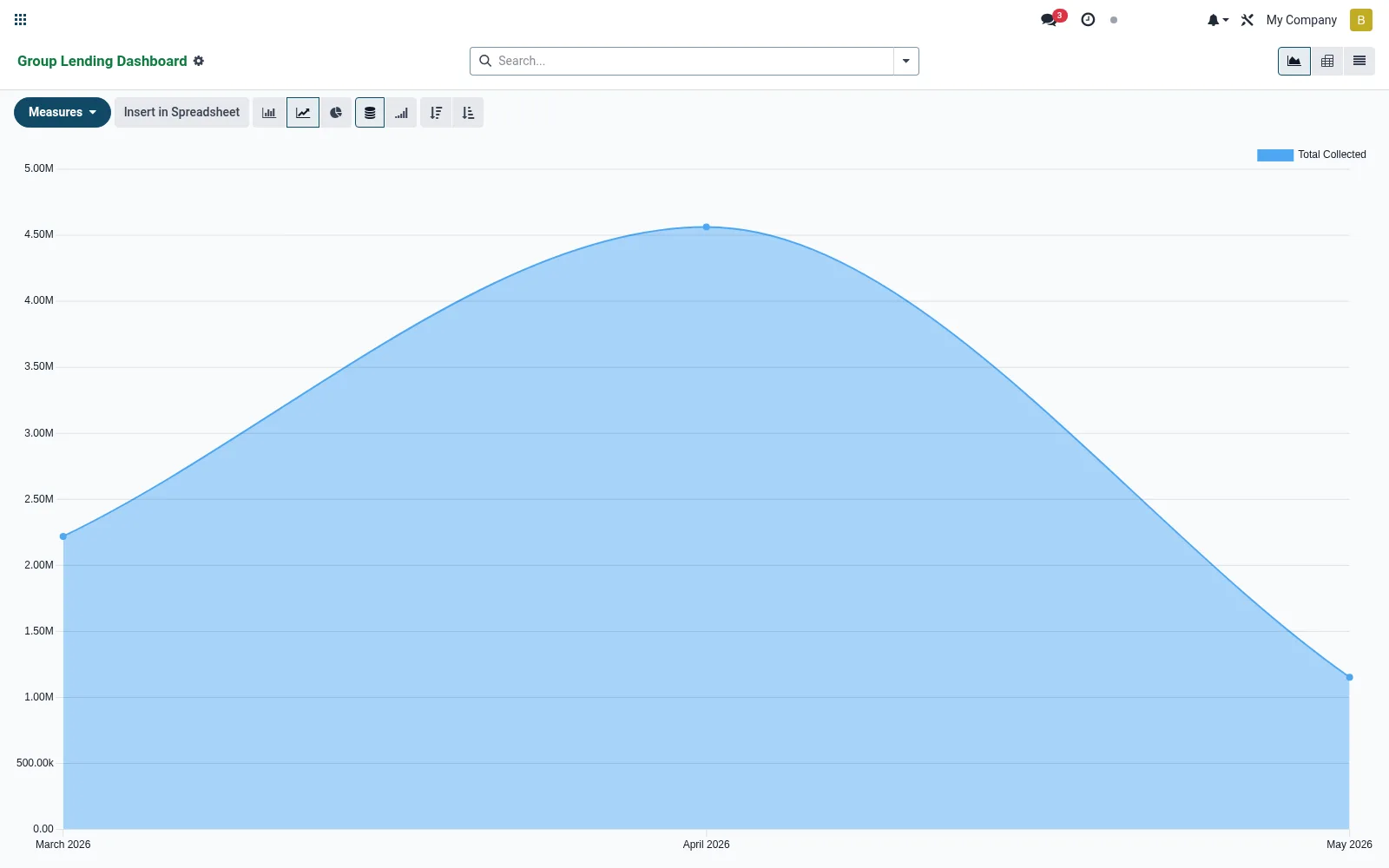Sort data in descending order
The width and height of the screenshot is (1389, 868).
(436, 113)
